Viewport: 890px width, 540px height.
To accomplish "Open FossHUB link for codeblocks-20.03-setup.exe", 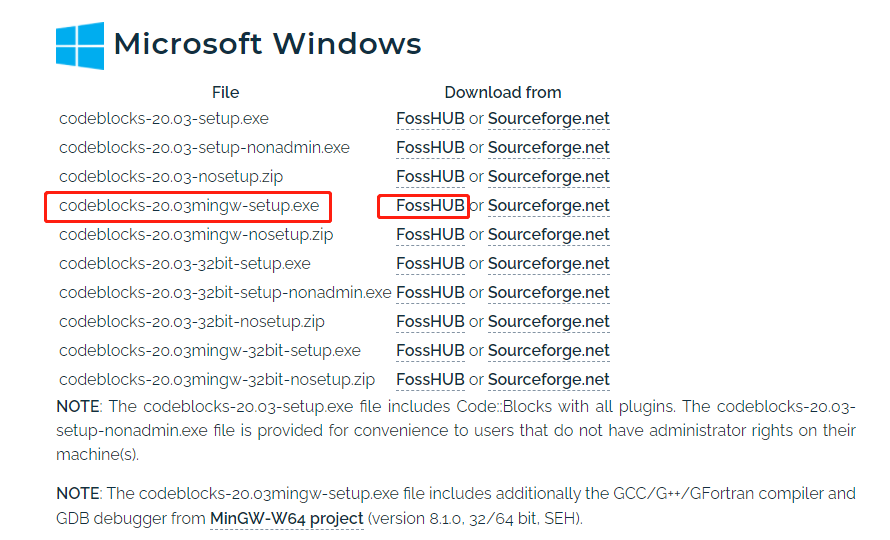I will pyautogui.click(x=430, y=119).
